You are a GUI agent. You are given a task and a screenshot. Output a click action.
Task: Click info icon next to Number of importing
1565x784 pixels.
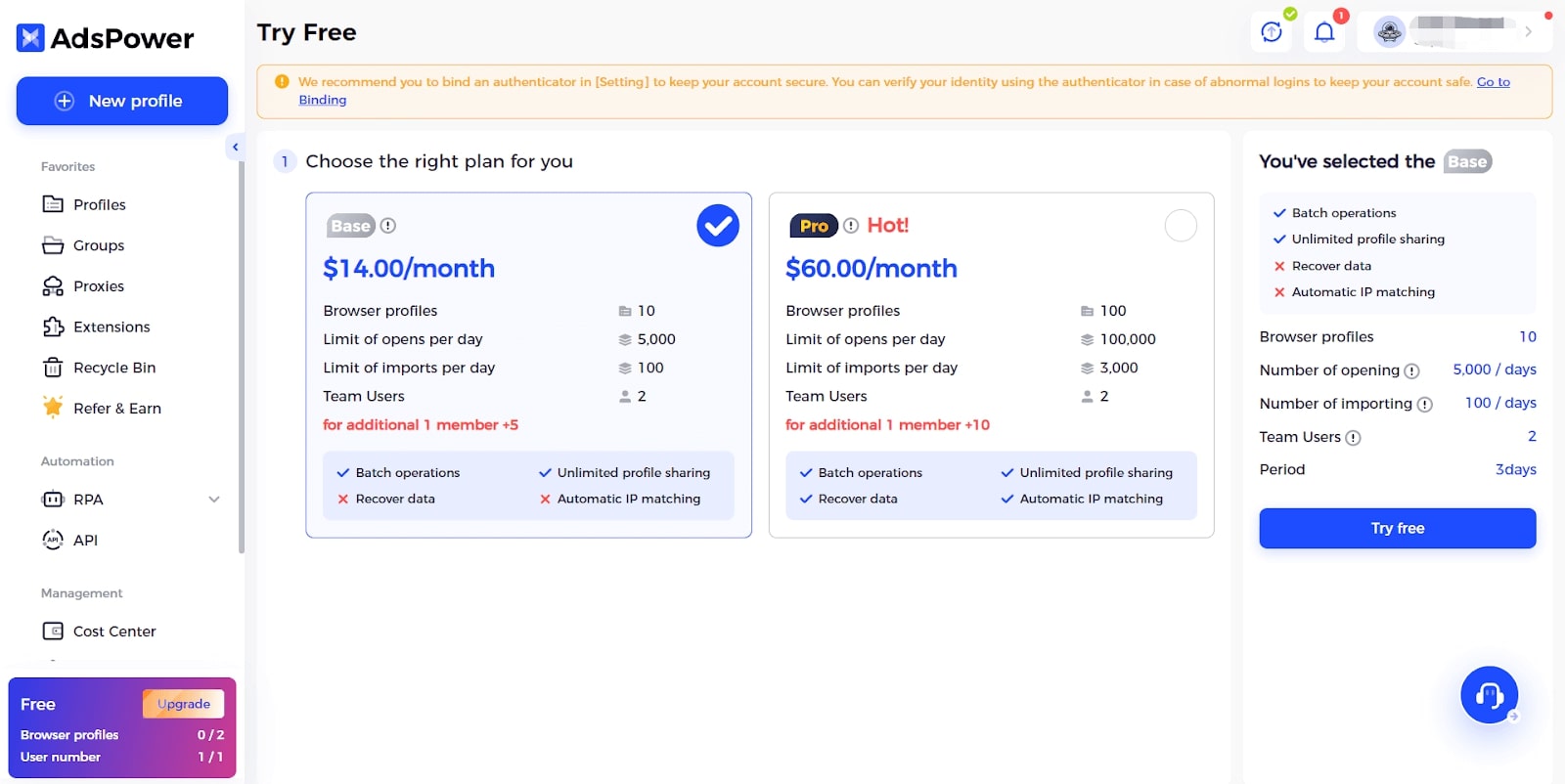(x=1424, y=405)
